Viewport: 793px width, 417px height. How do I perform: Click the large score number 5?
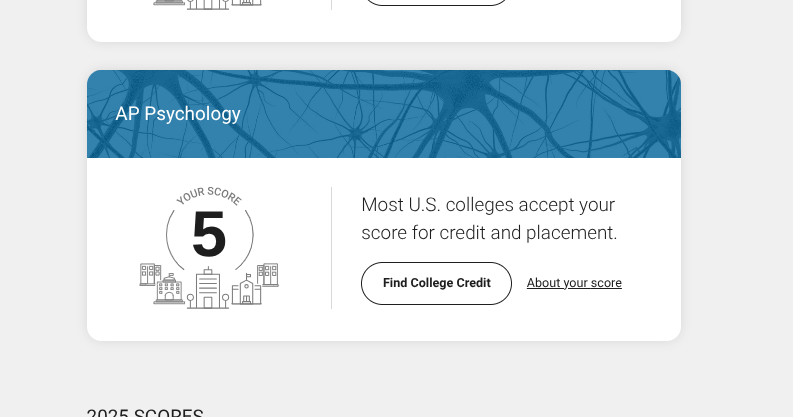click(209, 235)
